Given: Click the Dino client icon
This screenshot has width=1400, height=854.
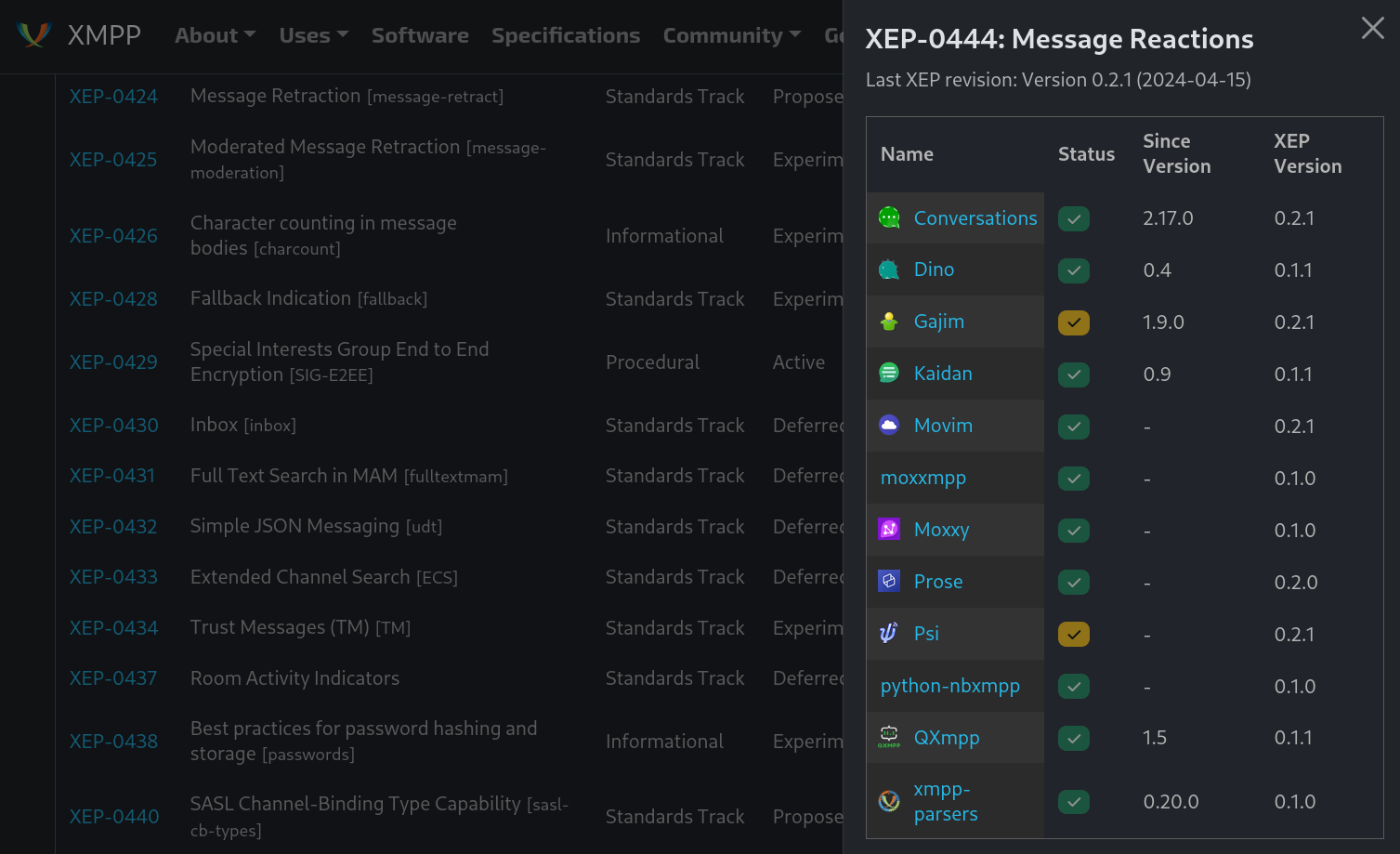Looking at the screenshot, I should pos(889,269).
